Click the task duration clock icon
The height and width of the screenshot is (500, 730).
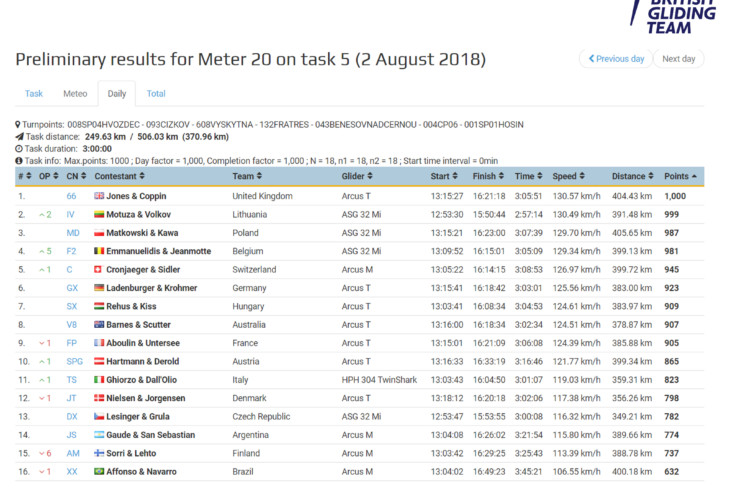pyautogui.click(x=19, y=148)
